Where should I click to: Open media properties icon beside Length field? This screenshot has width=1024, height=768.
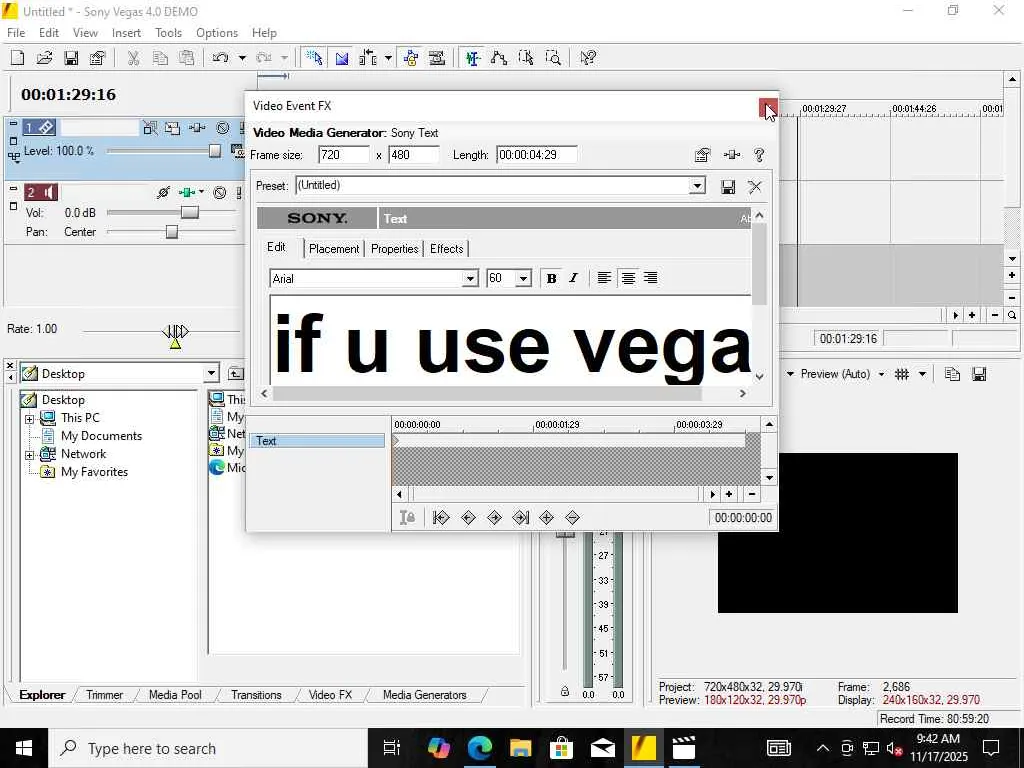click(703, 155)
